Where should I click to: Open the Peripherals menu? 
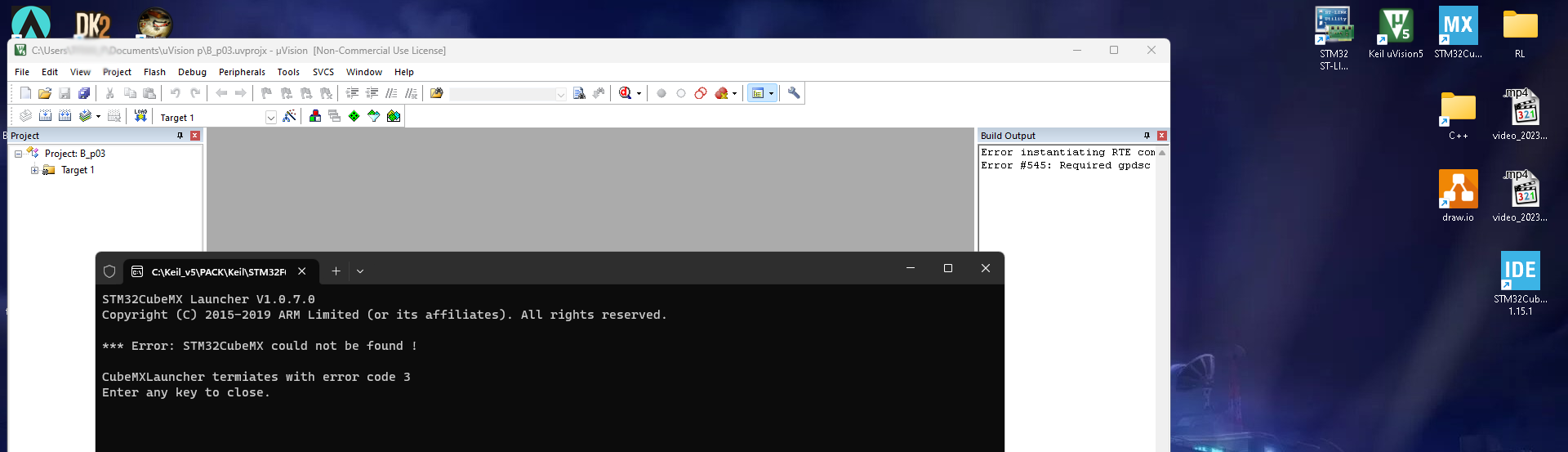pos(242,72)
